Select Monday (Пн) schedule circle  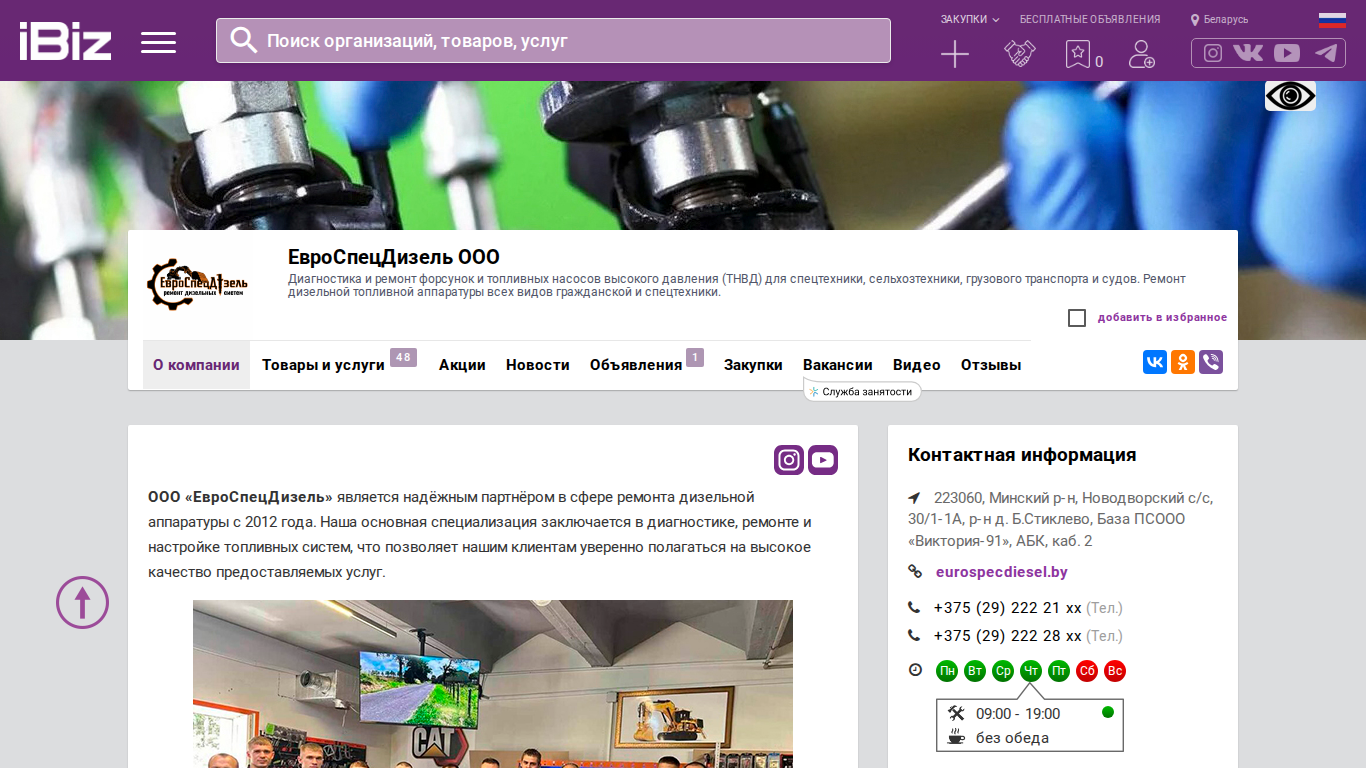947,671
